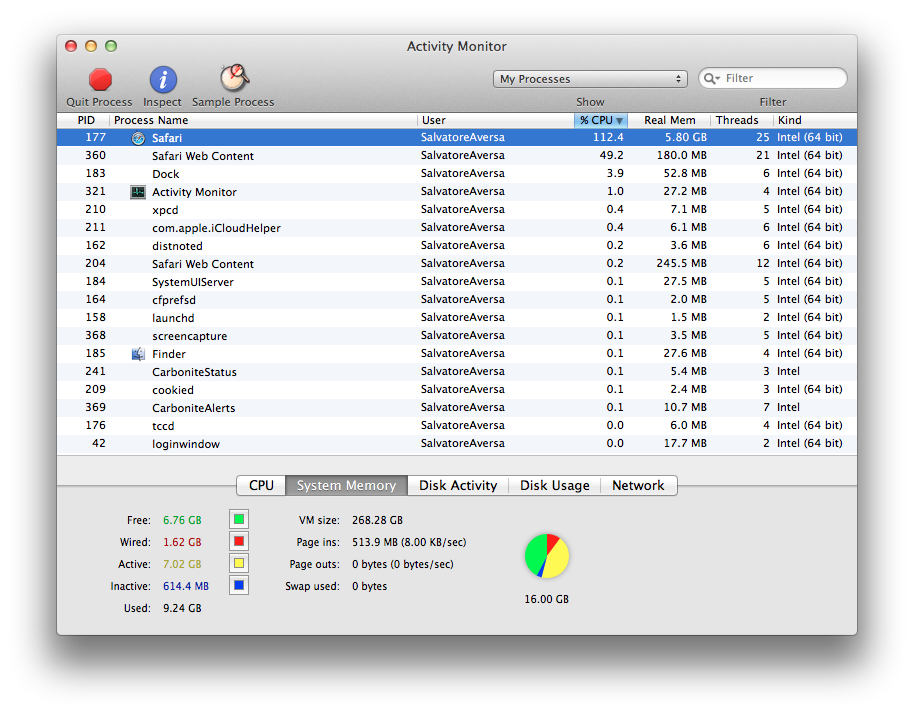
Task: Select the loginwindow process row
Action: point(457,444)
